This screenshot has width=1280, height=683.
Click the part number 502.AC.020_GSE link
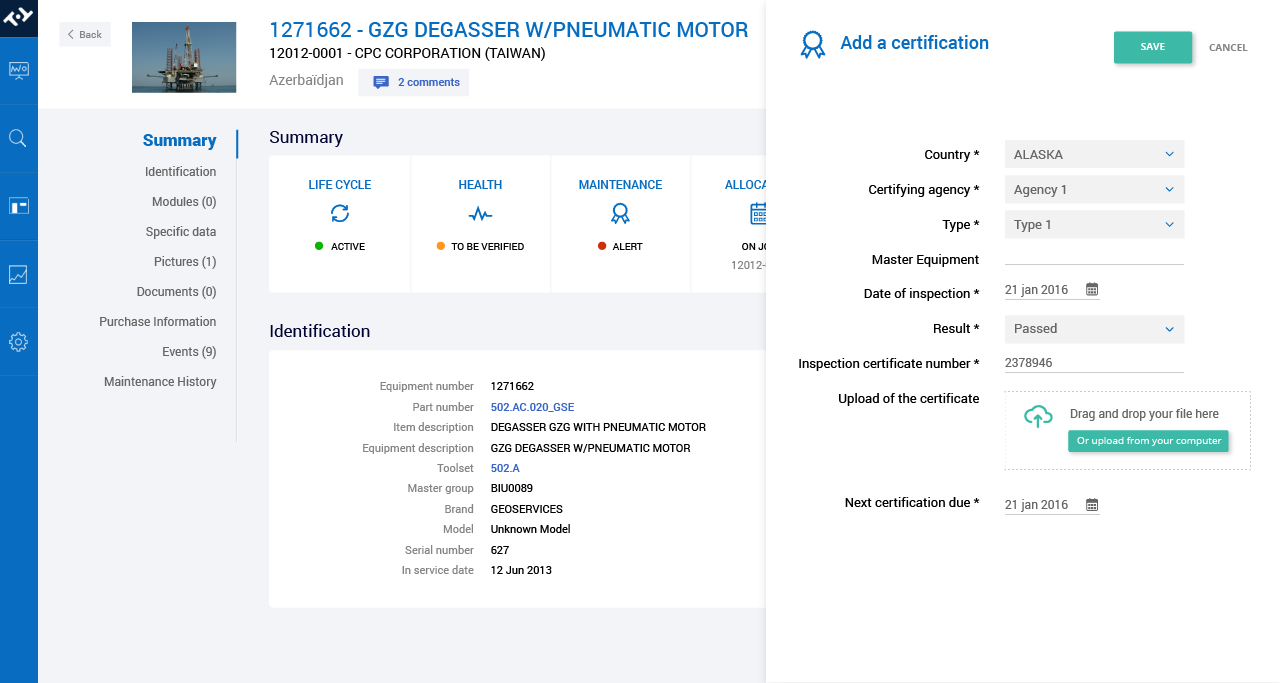point(532,408)
